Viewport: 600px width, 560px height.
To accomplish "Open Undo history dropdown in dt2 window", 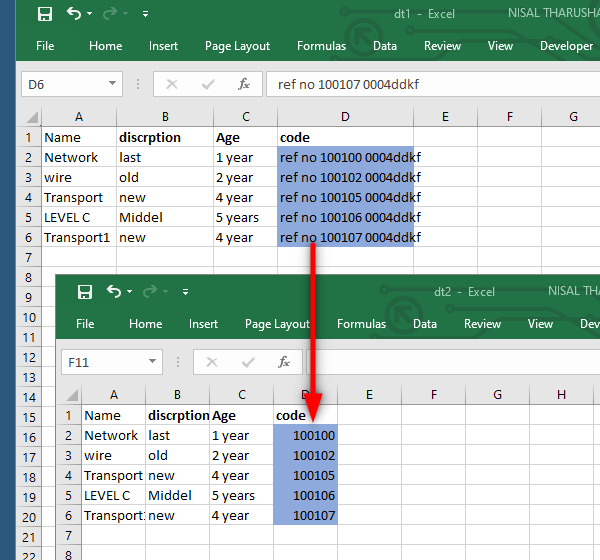I will [130, 292].
